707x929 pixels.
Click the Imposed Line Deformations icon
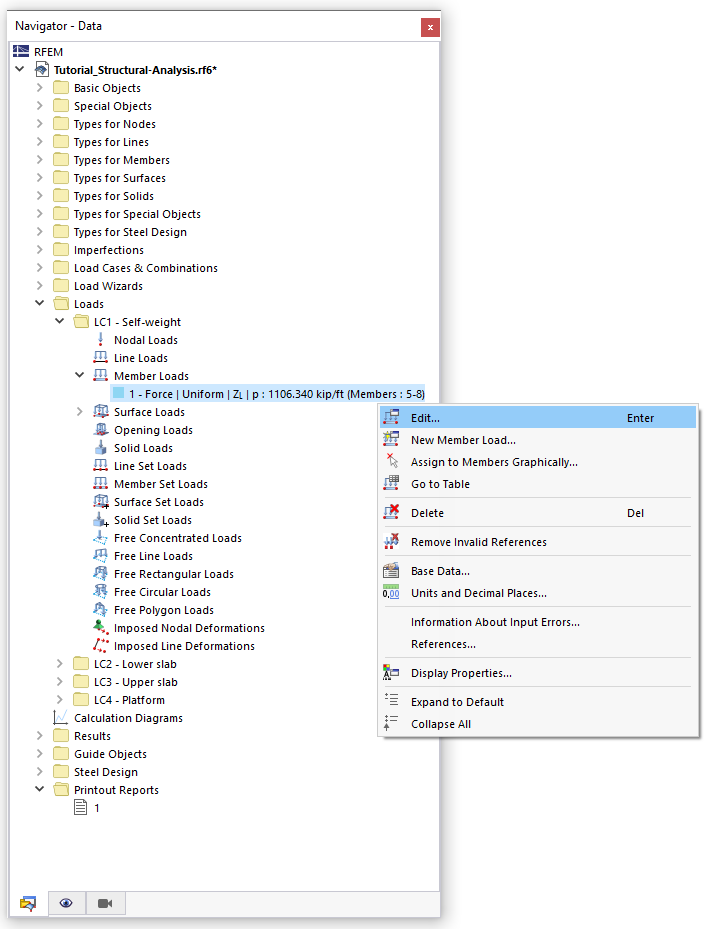[x=101, y=645]
